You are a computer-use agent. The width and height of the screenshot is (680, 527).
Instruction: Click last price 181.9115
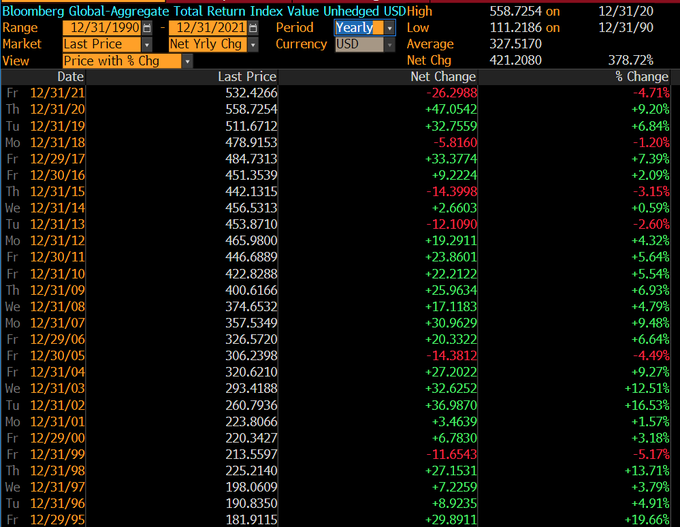[x=251, y=520]
